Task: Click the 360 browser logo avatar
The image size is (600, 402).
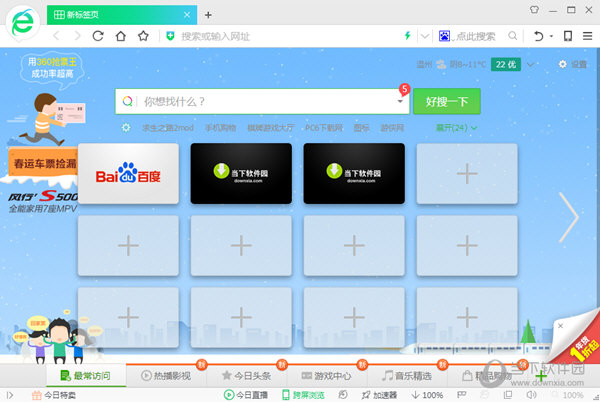Action: point(23,22)
